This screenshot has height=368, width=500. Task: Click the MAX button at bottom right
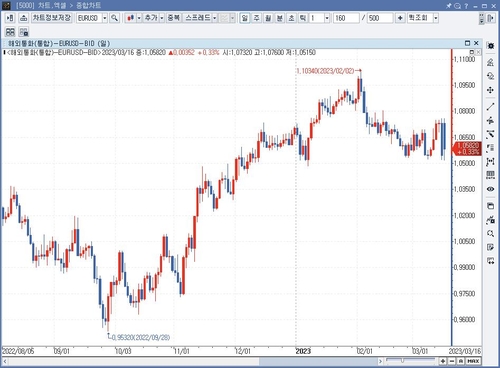[473, 361]
